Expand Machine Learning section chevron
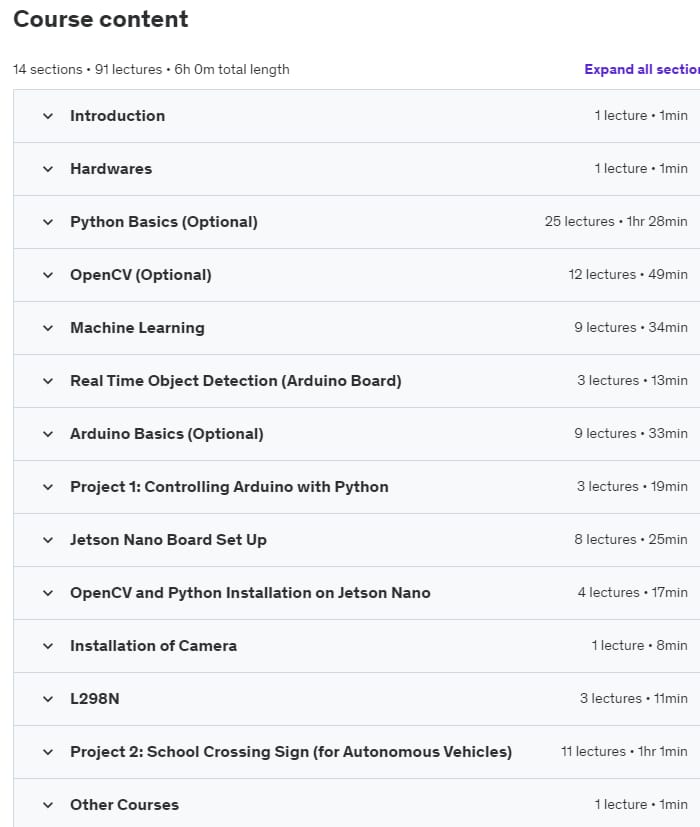Viewport: 700px width, 827px height. [48, 328]
